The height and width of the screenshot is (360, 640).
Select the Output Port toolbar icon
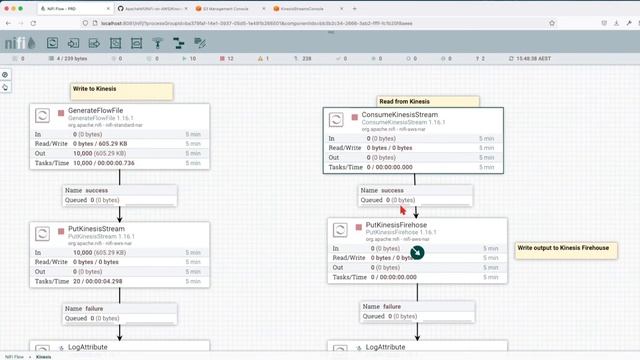pyautogui.click(x=94, y=43)
